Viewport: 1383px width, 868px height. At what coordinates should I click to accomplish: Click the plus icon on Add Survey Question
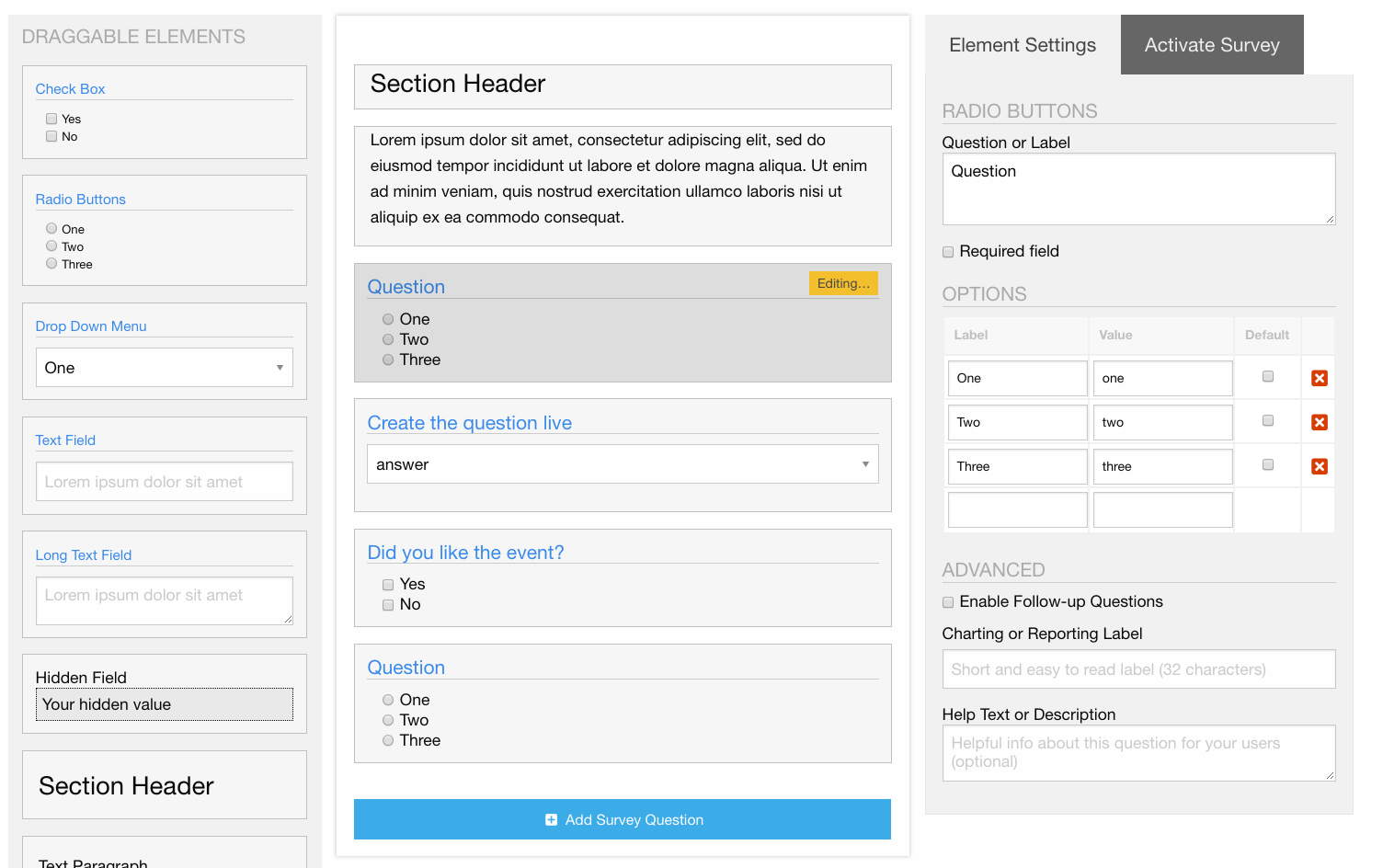click(x=551, y=819)
